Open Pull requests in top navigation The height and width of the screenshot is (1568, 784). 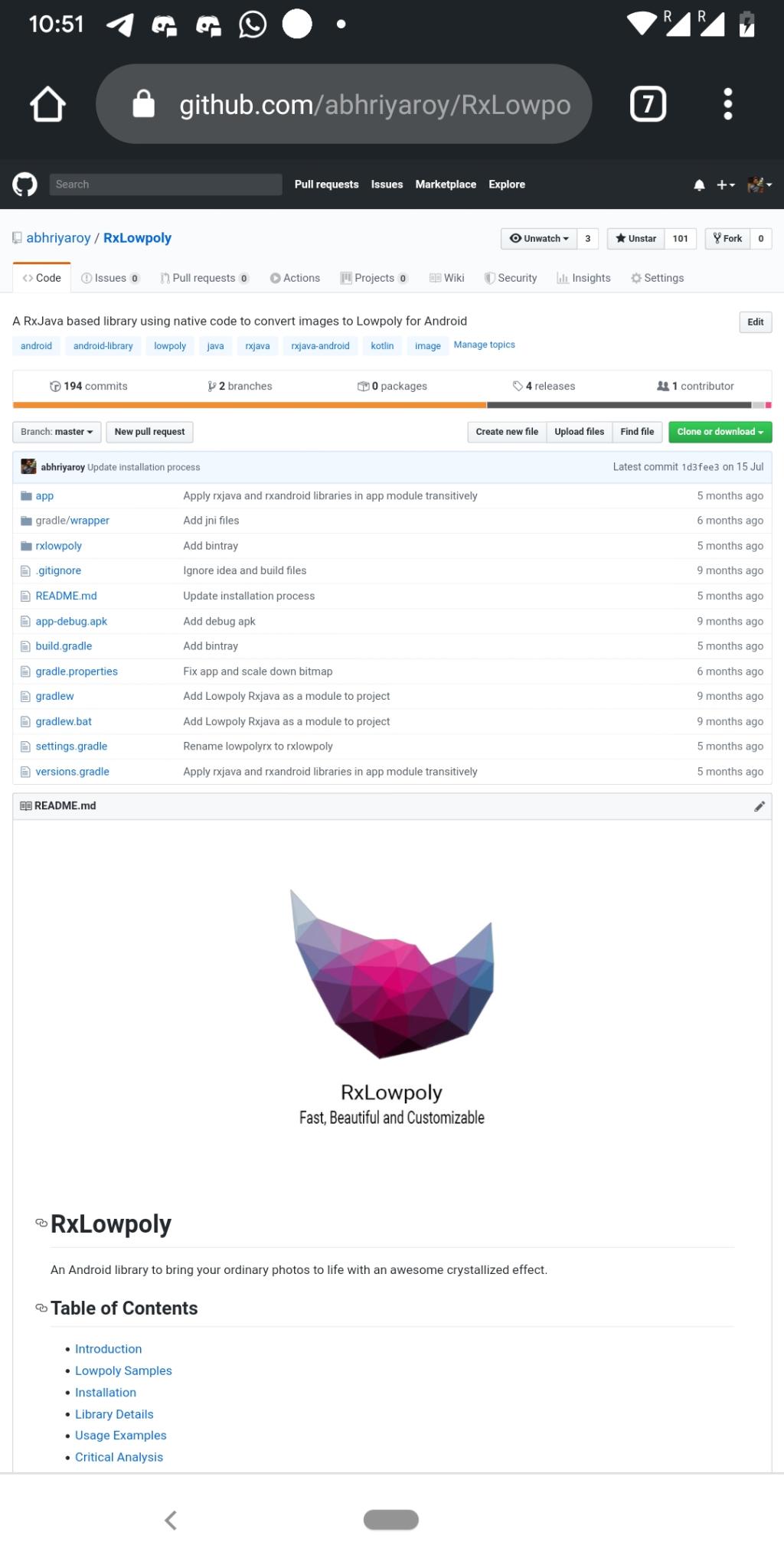pyautogui.click(x=326, y=185)
